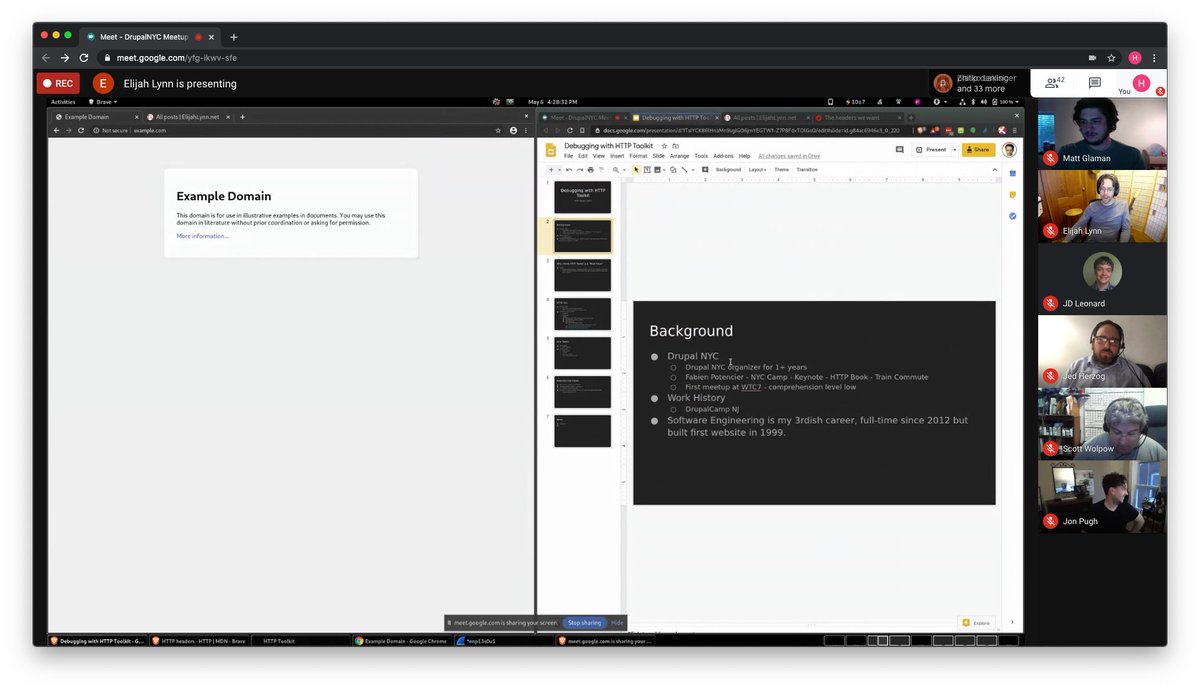
Task: Click the Explore button in Slides
Action: coord(976,623)
